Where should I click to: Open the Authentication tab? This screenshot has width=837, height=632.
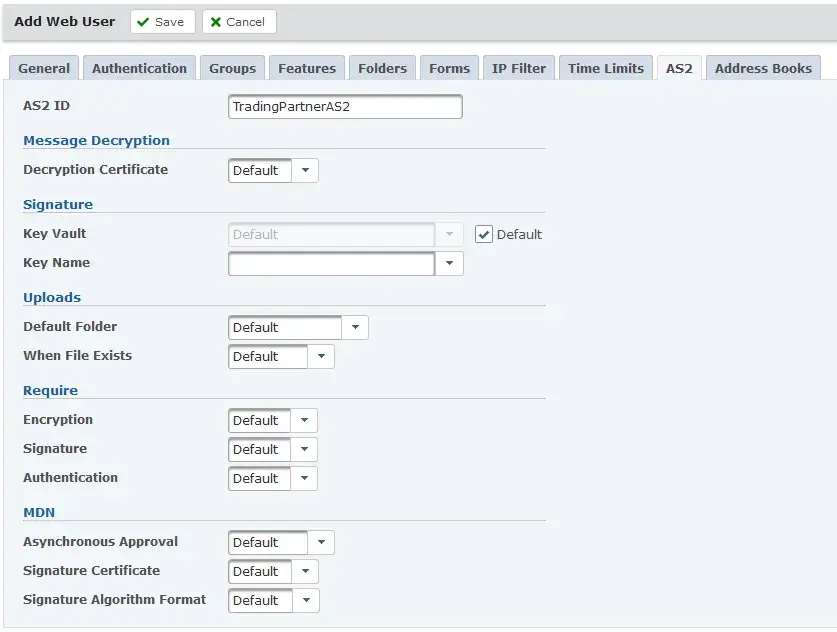point(139,68)
